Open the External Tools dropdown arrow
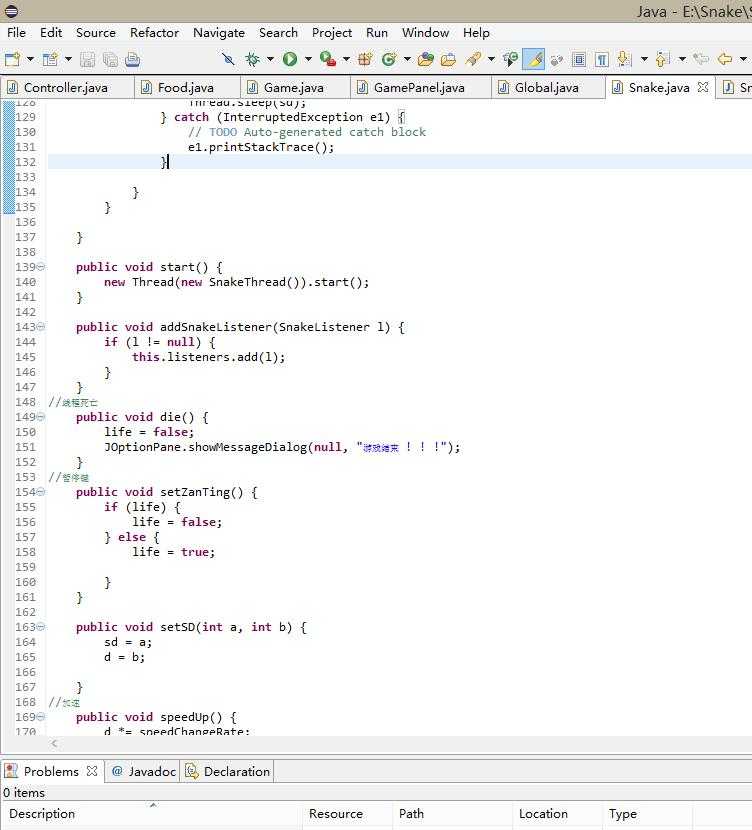 click(x=347, y=59)
